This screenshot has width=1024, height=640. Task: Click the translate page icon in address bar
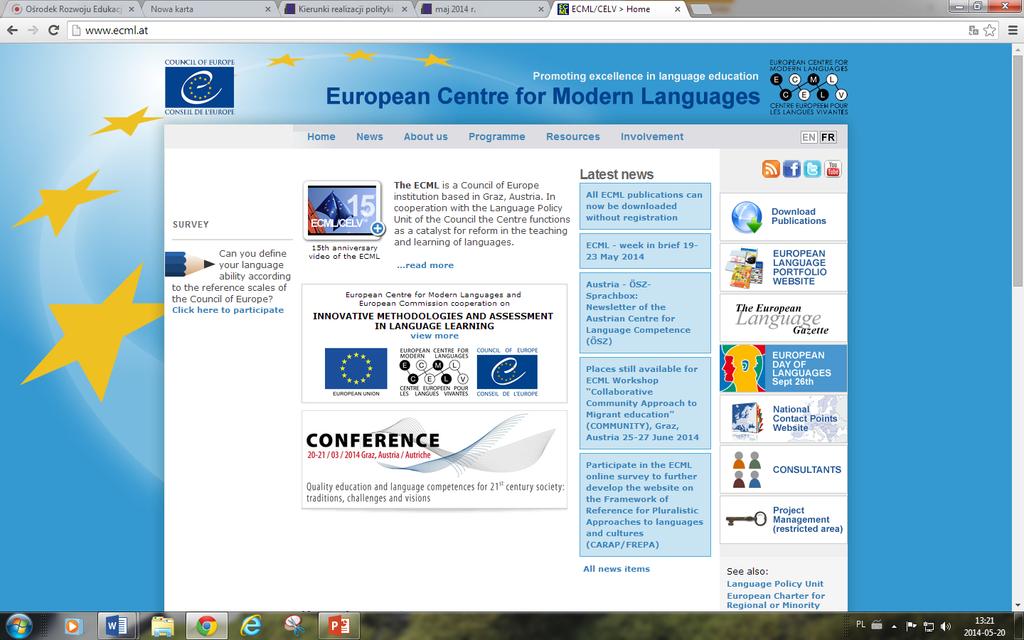(974, 30)
